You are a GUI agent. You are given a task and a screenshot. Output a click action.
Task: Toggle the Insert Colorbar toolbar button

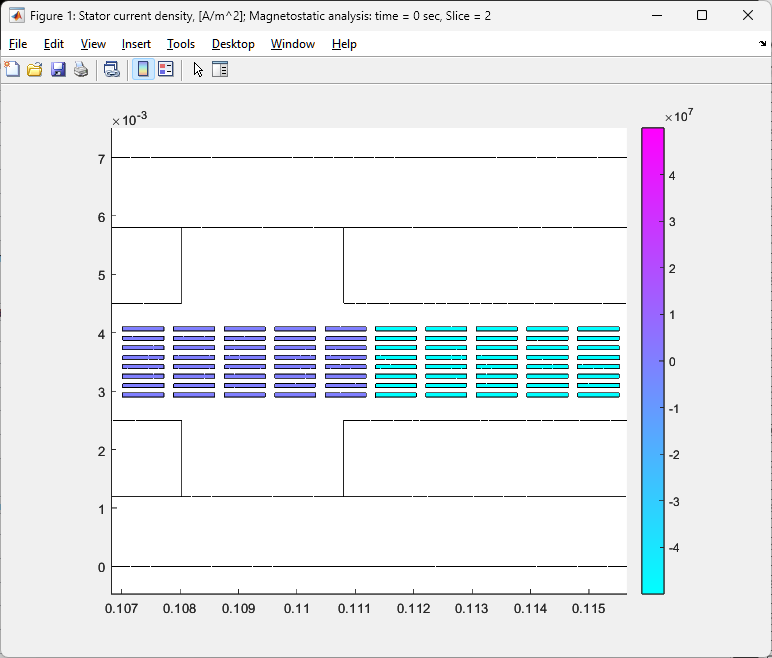click(x=143, y=69)
